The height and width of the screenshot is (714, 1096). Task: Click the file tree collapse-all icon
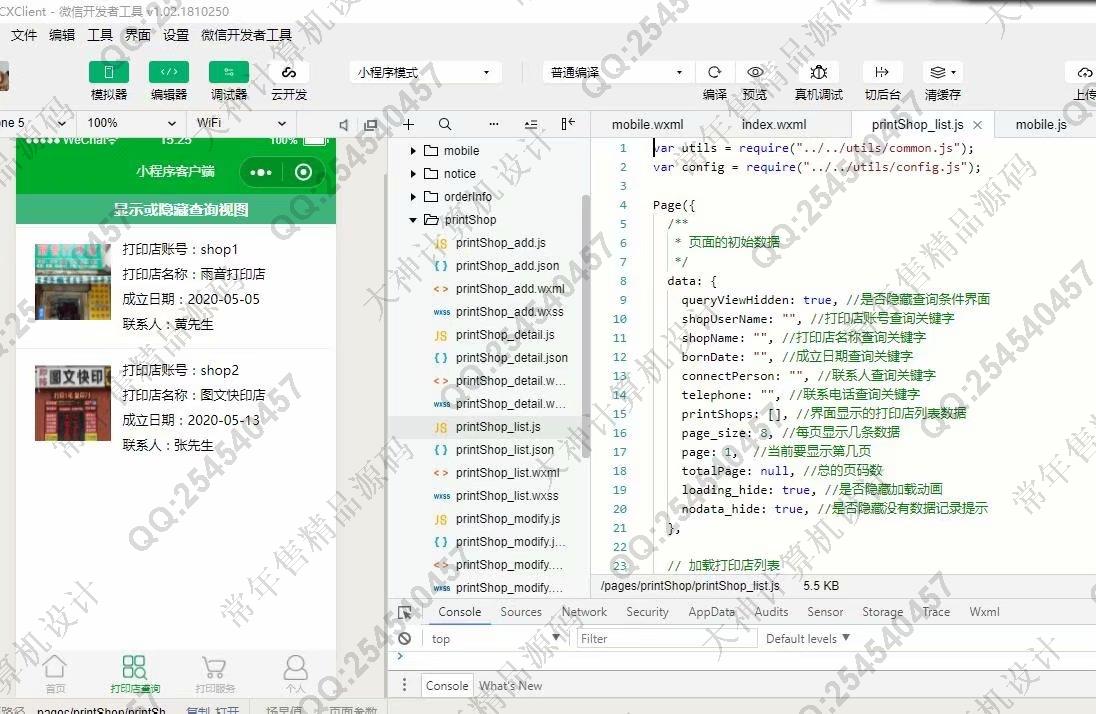[531, 124]
